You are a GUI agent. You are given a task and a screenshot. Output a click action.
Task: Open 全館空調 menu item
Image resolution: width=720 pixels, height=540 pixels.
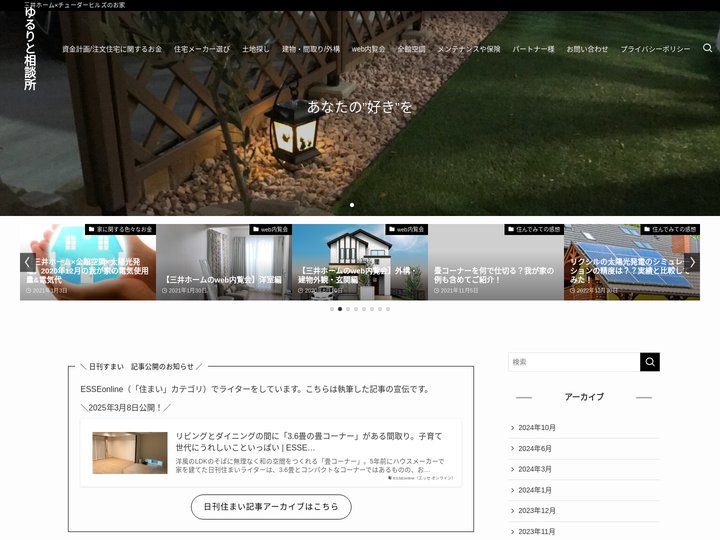tap(411, 49)
